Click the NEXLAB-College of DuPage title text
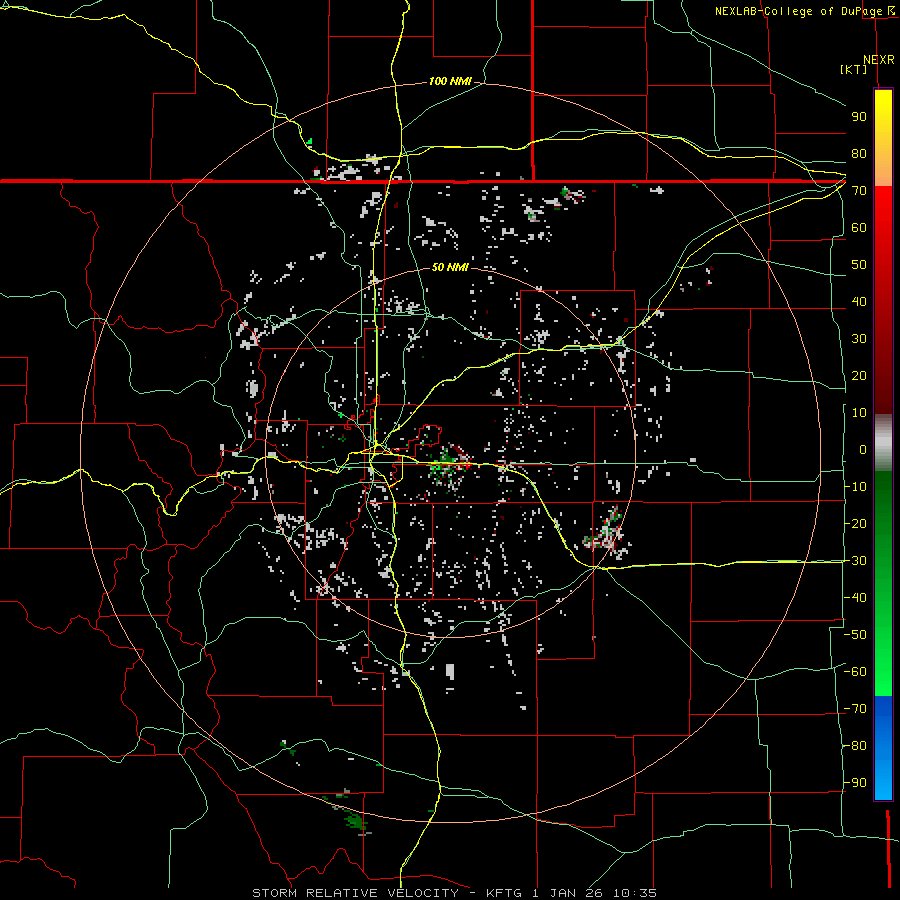This screenshot has width=900, height=900. click(x=799, y=11)
